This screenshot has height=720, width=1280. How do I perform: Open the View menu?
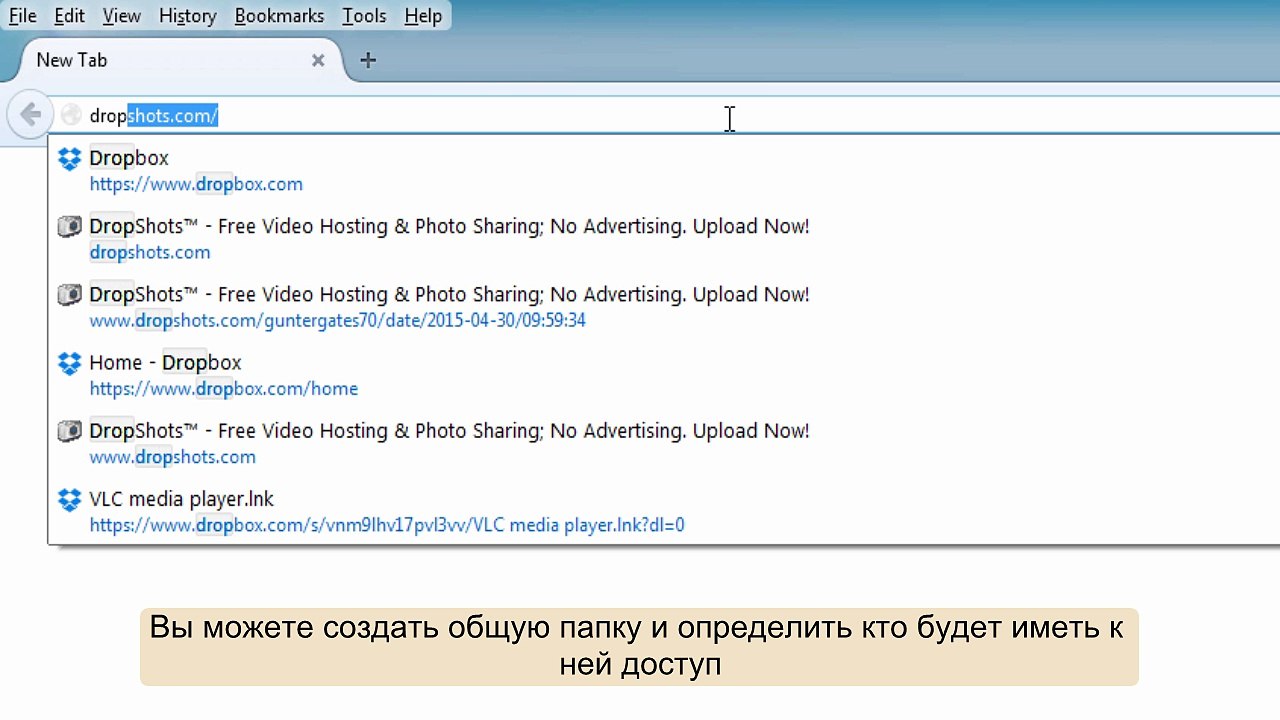click(x=122, y=16)
